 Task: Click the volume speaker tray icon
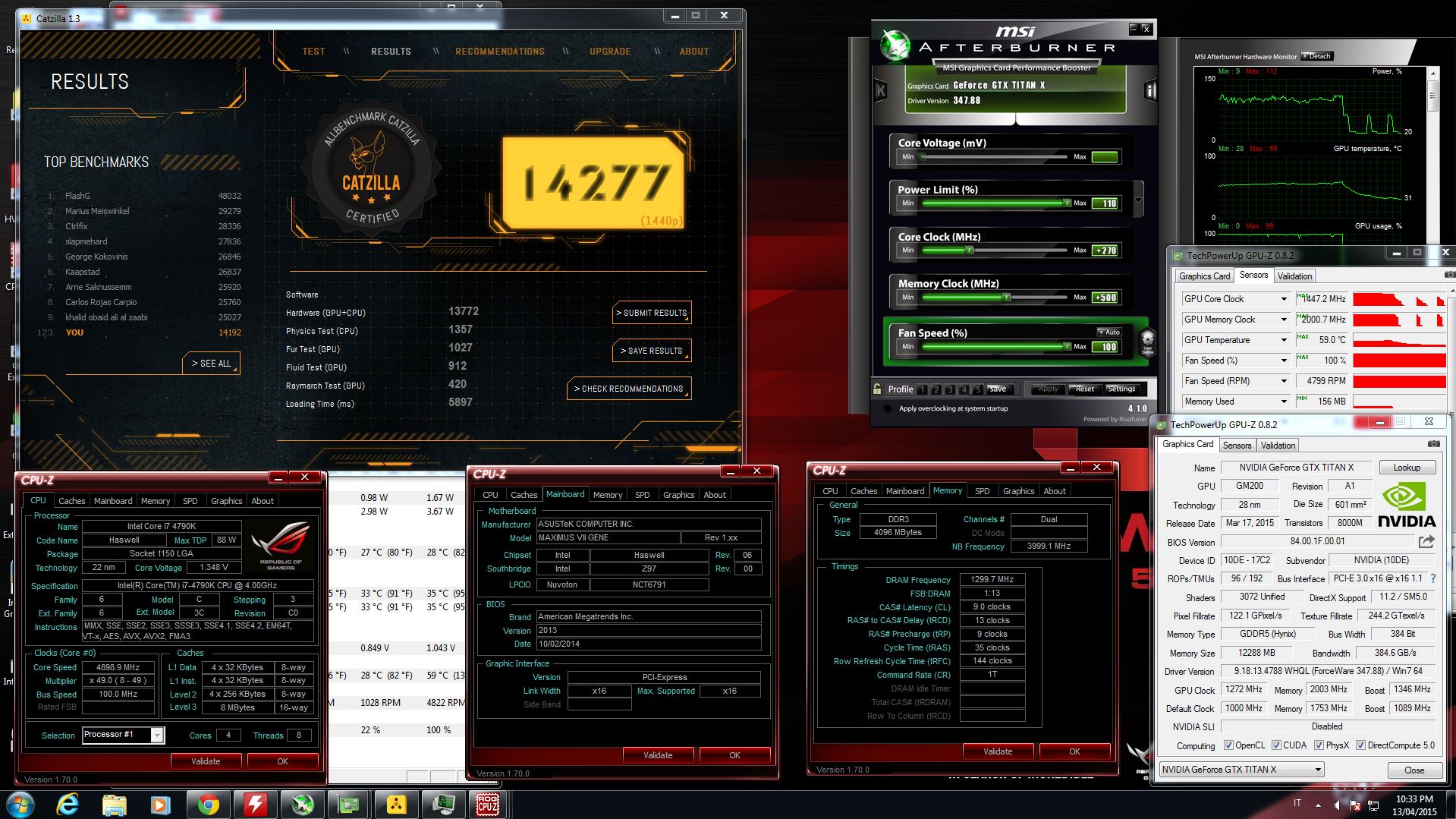[1338, 804]
